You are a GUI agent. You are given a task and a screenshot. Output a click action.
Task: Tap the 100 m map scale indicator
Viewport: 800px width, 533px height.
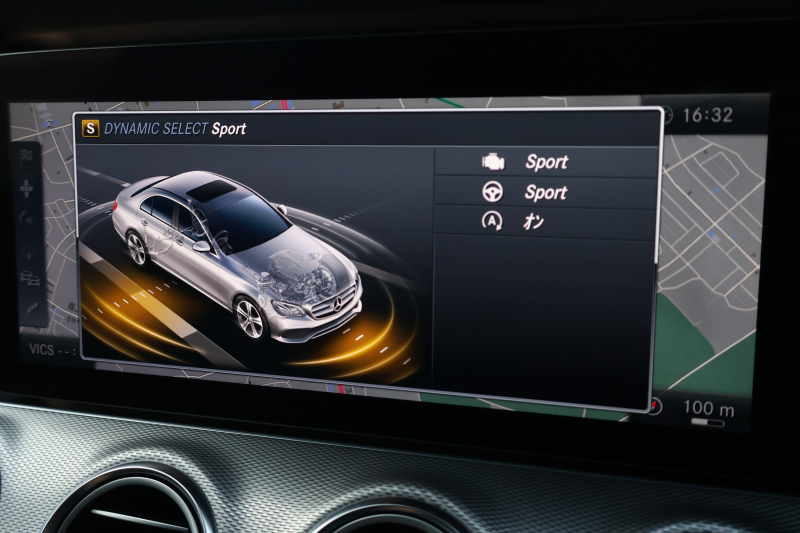click(x=708, y=409)
